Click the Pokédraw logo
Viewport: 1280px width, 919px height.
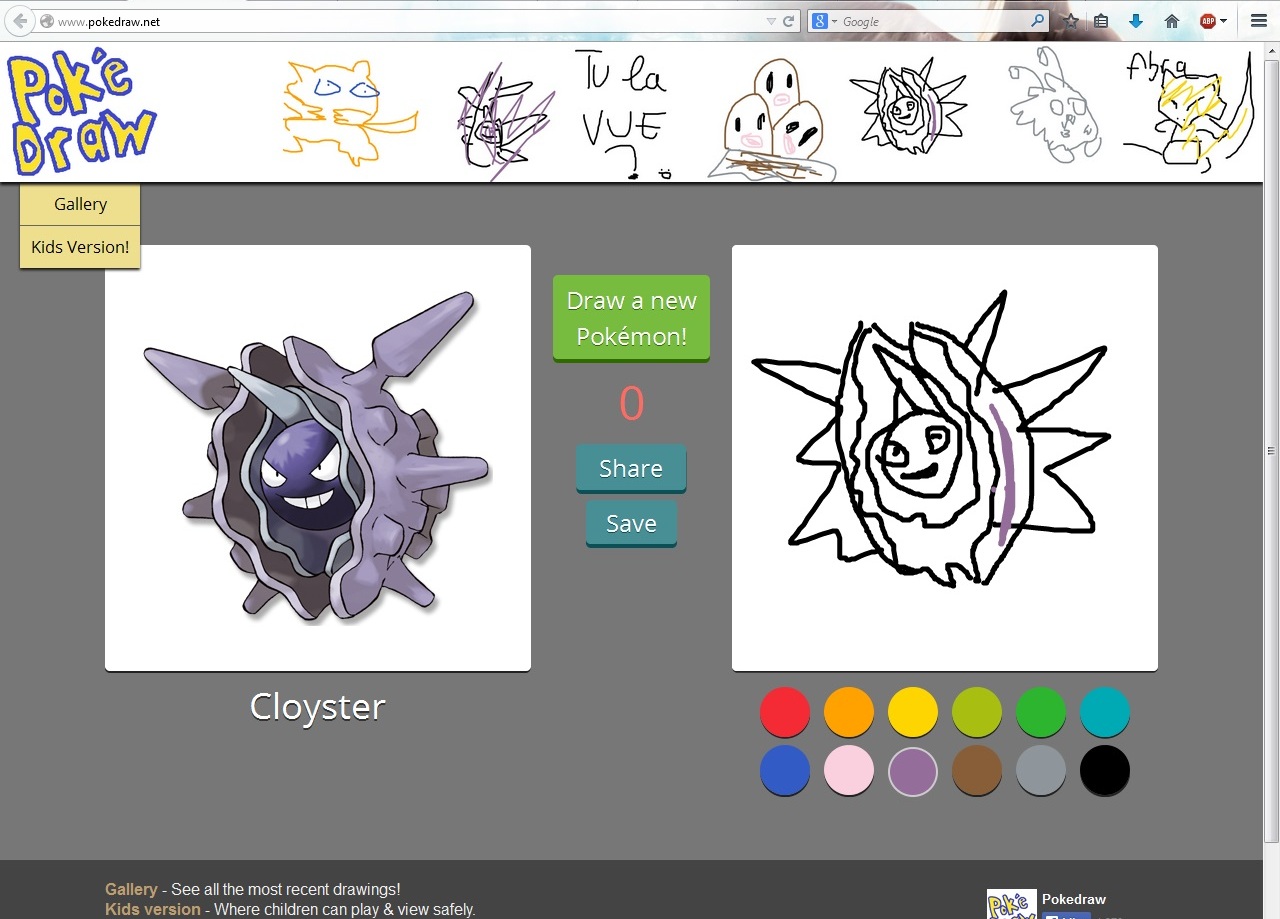(x=82, y=112)
